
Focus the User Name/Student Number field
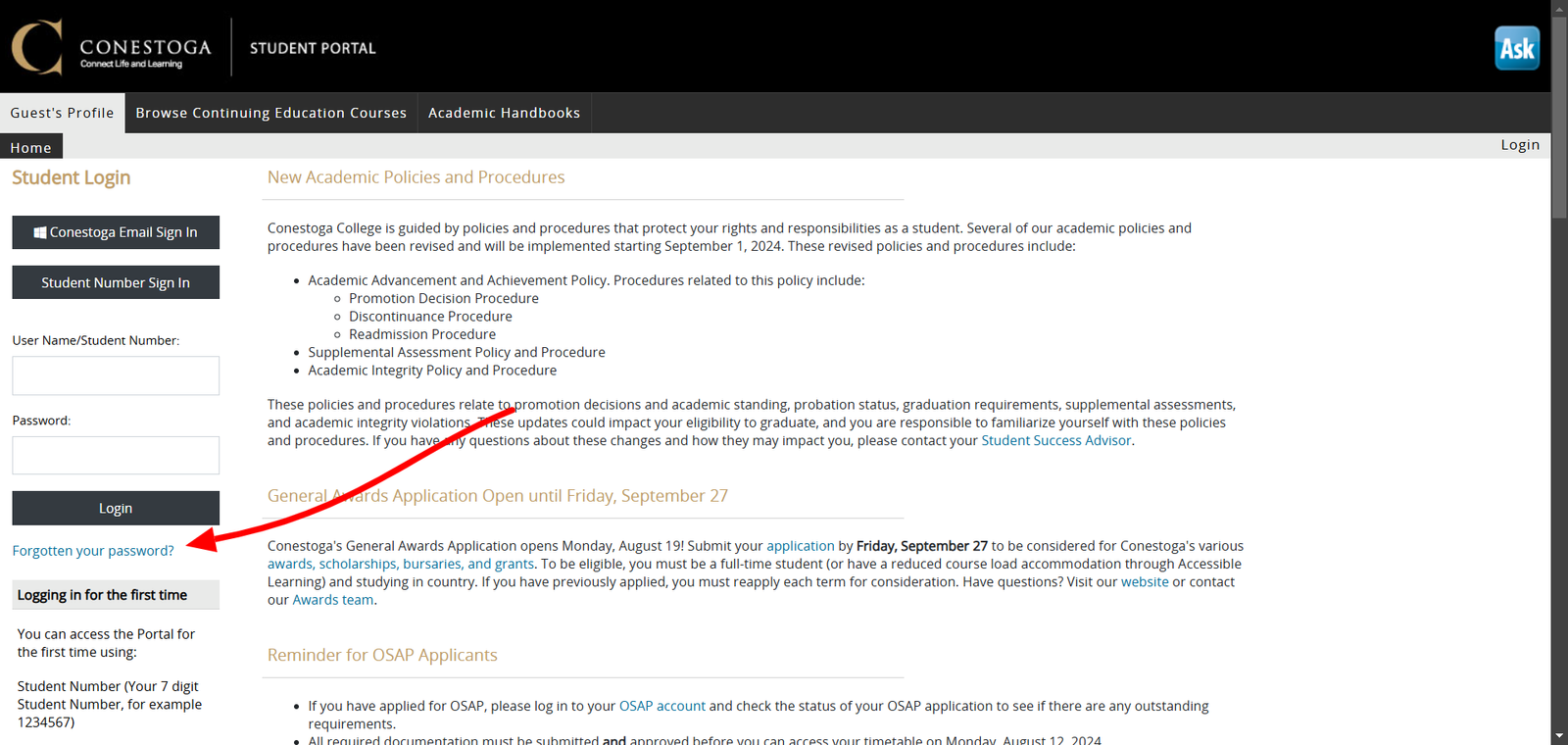[x=116, y=375]
